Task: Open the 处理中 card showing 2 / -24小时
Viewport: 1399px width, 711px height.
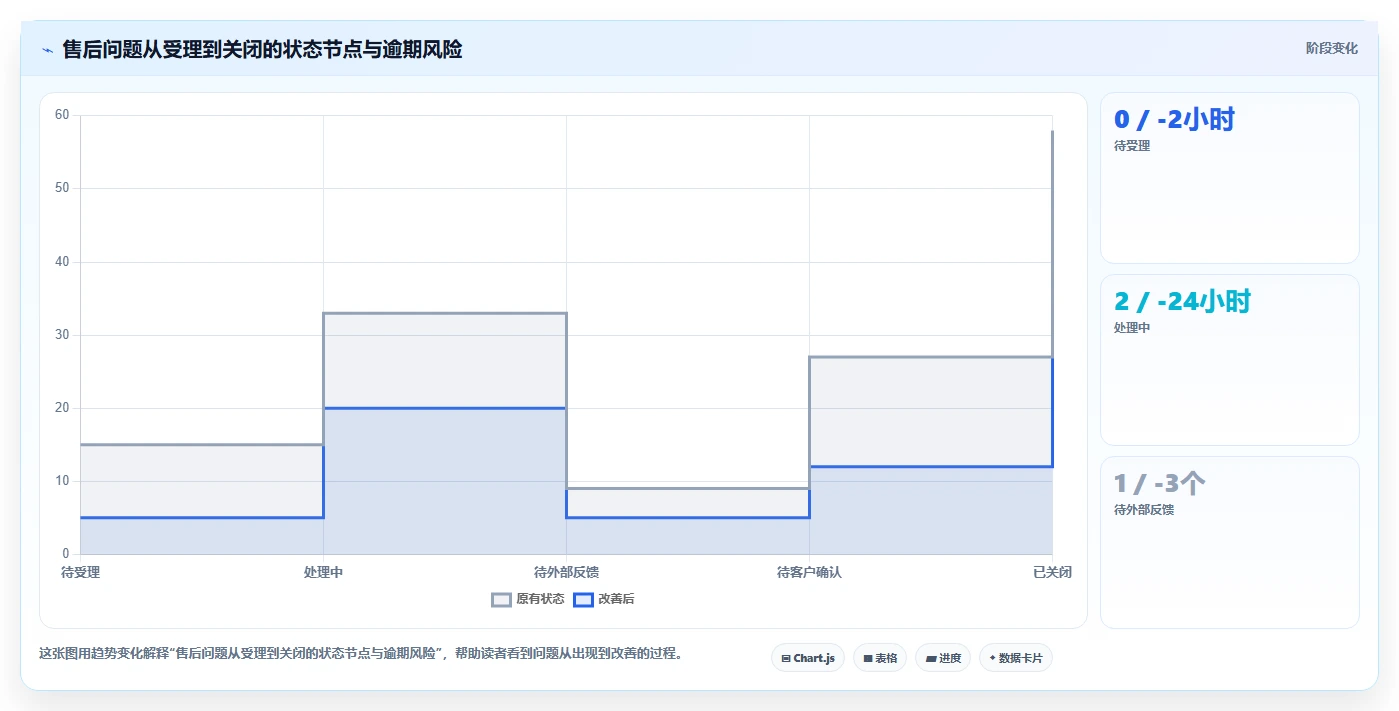Action: 1230,360
